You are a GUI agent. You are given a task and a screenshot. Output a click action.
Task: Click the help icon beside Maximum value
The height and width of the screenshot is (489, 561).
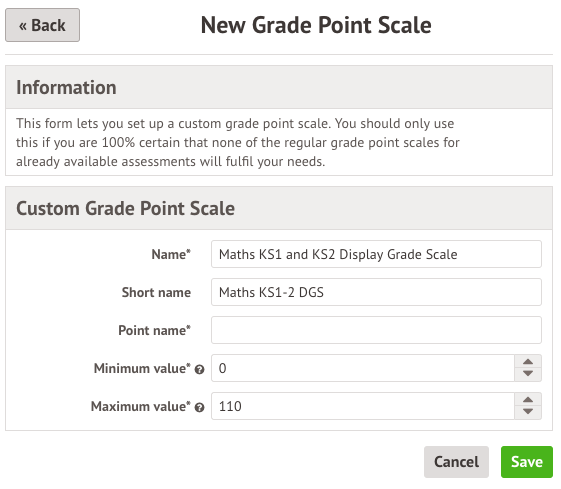pyautogui.click(x=199, y=407)
